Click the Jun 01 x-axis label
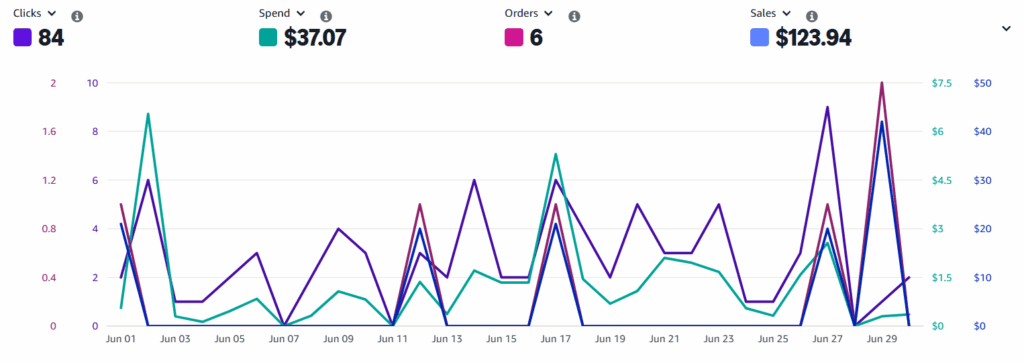Screen dimensions: 1024x363 [x=121, y=339]
